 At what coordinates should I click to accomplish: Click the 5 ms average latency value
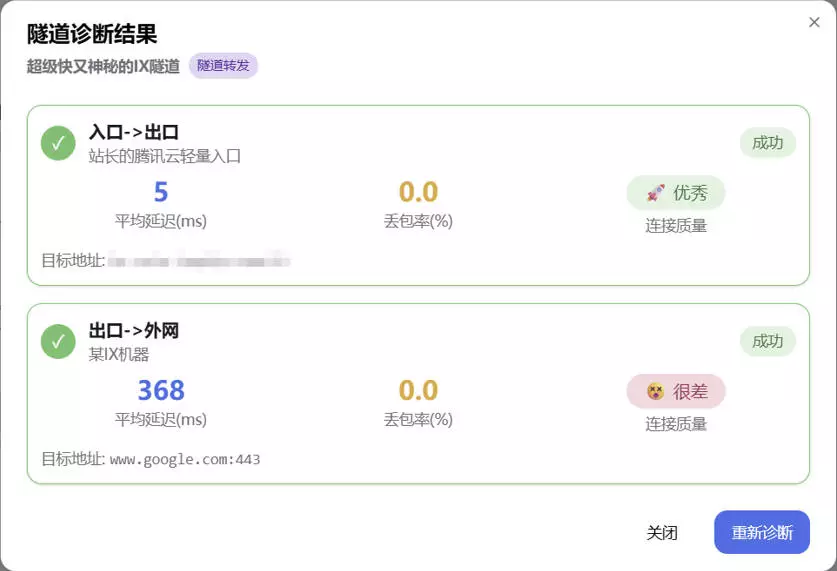161,192
